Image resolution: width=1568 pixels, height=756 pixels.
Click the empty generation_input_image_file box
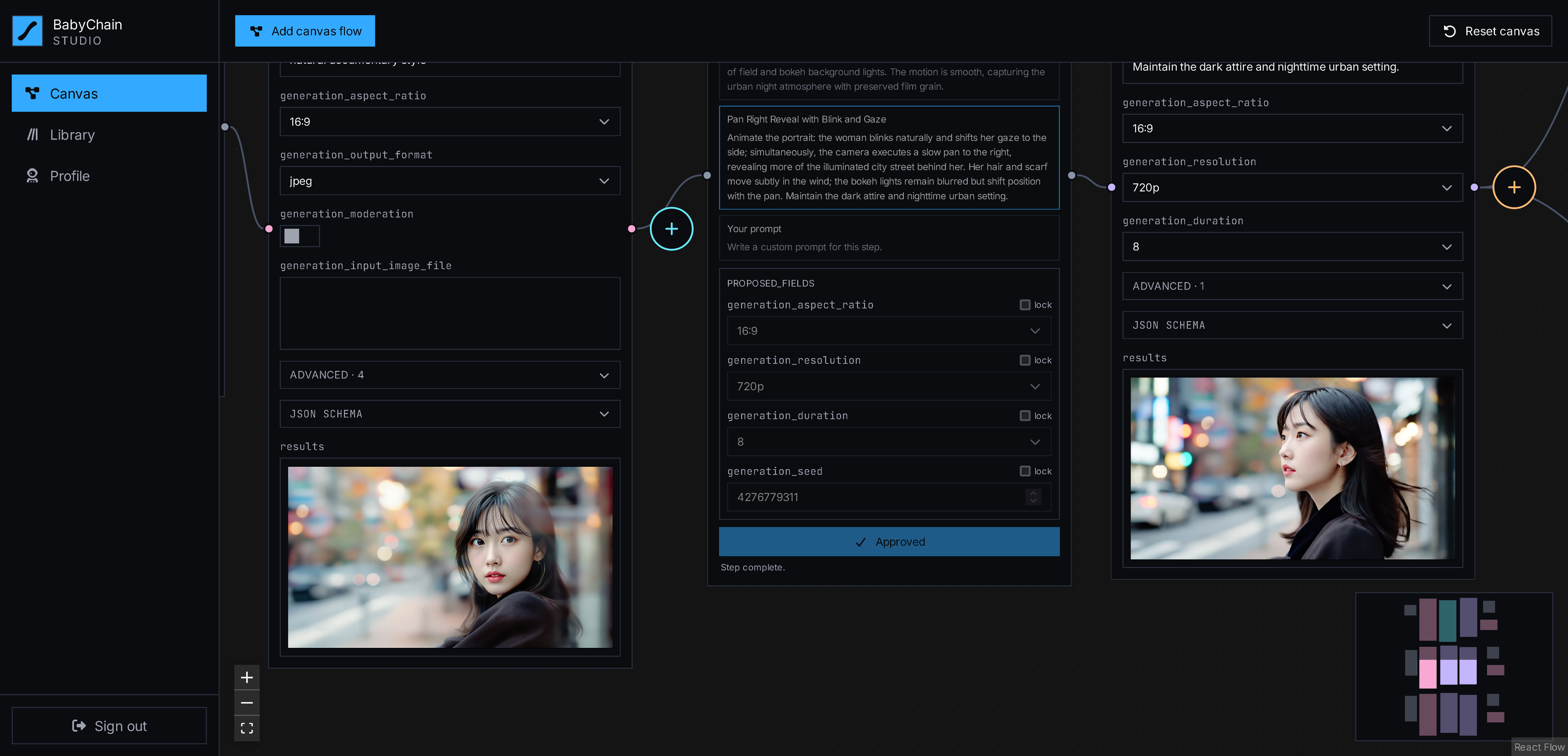coord(450,314)
